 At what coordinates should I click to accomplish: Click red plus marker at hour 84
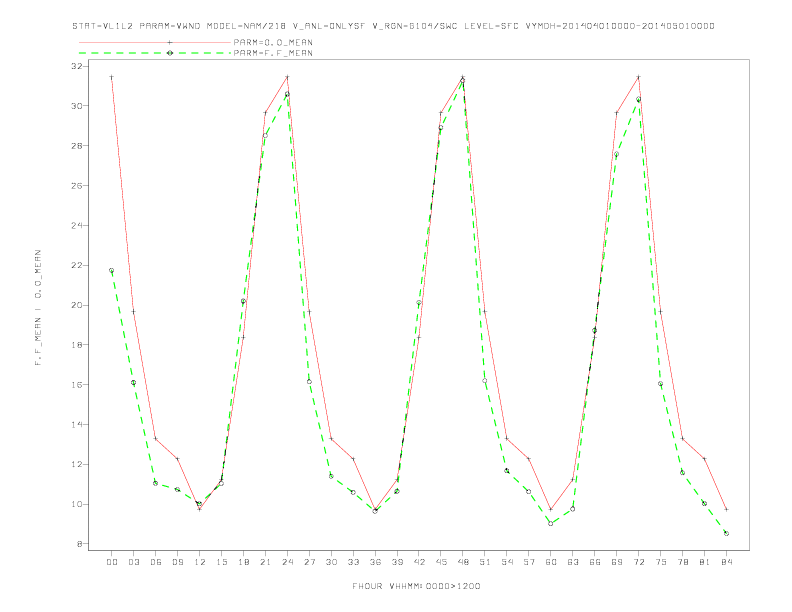(x=726, y=509)
